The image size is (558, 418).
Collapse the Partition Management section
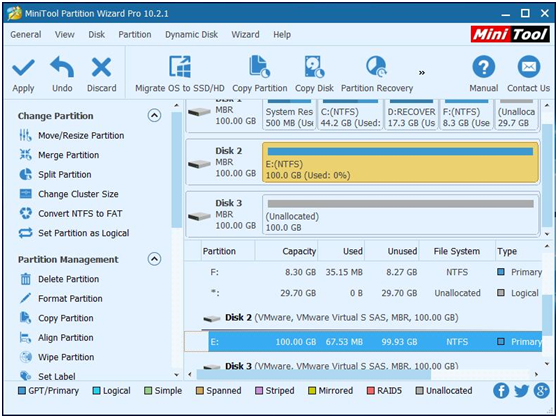(154, 259)
